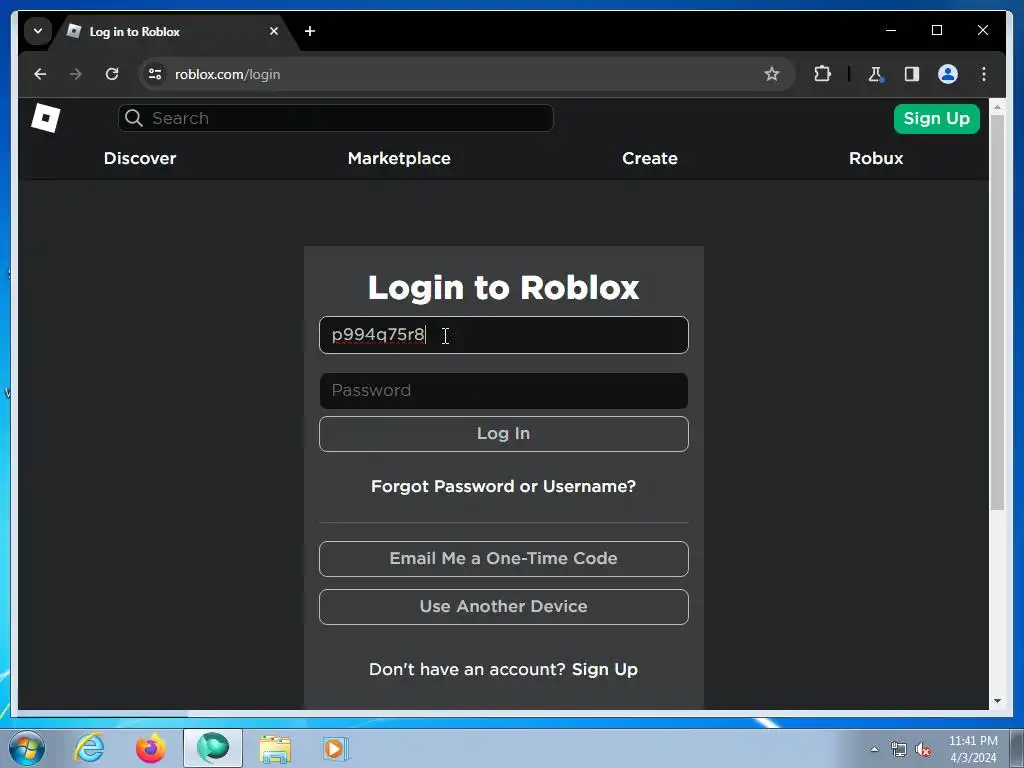Viewport: 1024px width, 768px height.
Task: Minimize the browser window
Action: point(891,31)
